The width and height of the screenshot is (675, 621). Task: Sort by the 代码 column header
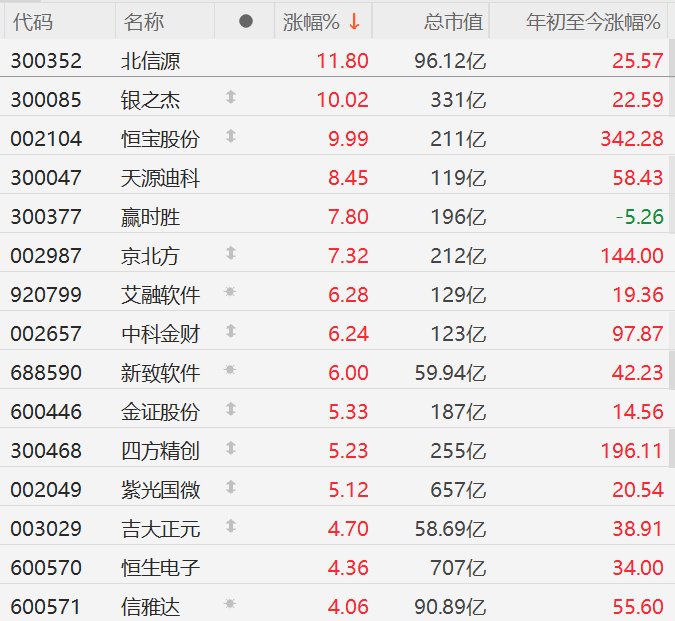point(33,22)
